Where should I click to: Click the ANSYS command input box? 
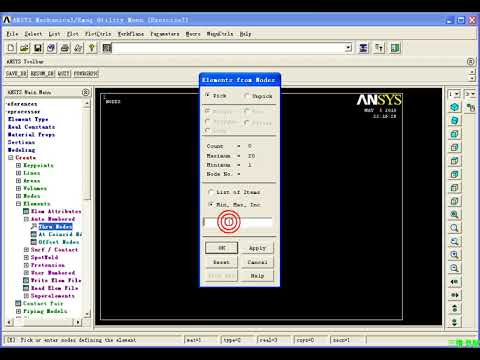point(228,48)
